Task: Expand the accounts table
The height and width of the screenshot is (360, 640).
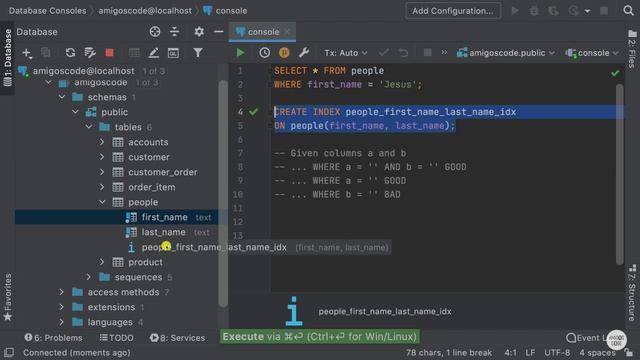Action: pos(102,142)
